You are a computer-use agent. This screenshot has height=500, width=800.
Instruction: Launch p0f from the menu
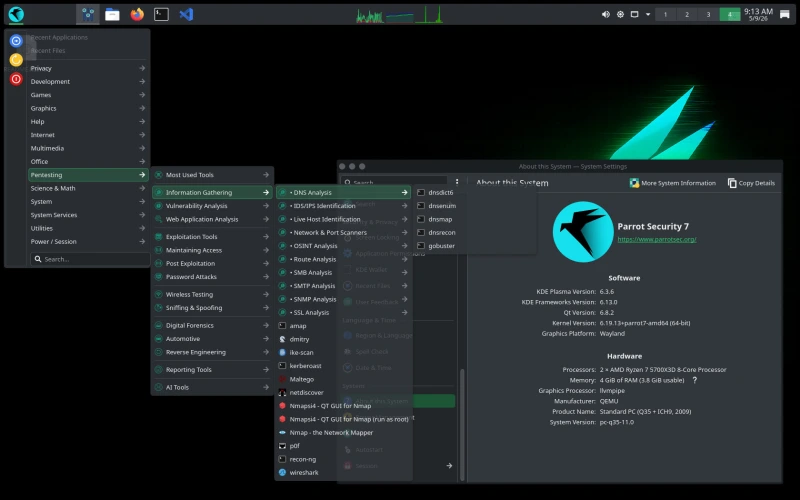pos(343,445)
